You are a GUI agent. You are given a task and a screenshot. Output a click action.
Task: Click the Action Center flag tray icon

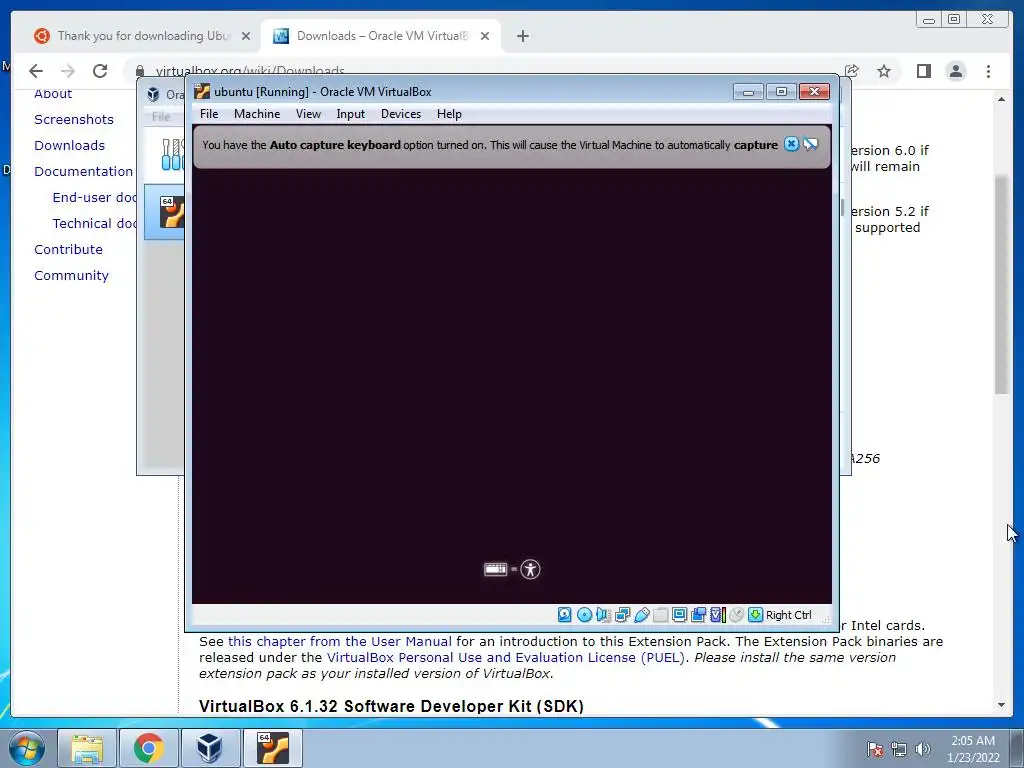coord(874,749)
